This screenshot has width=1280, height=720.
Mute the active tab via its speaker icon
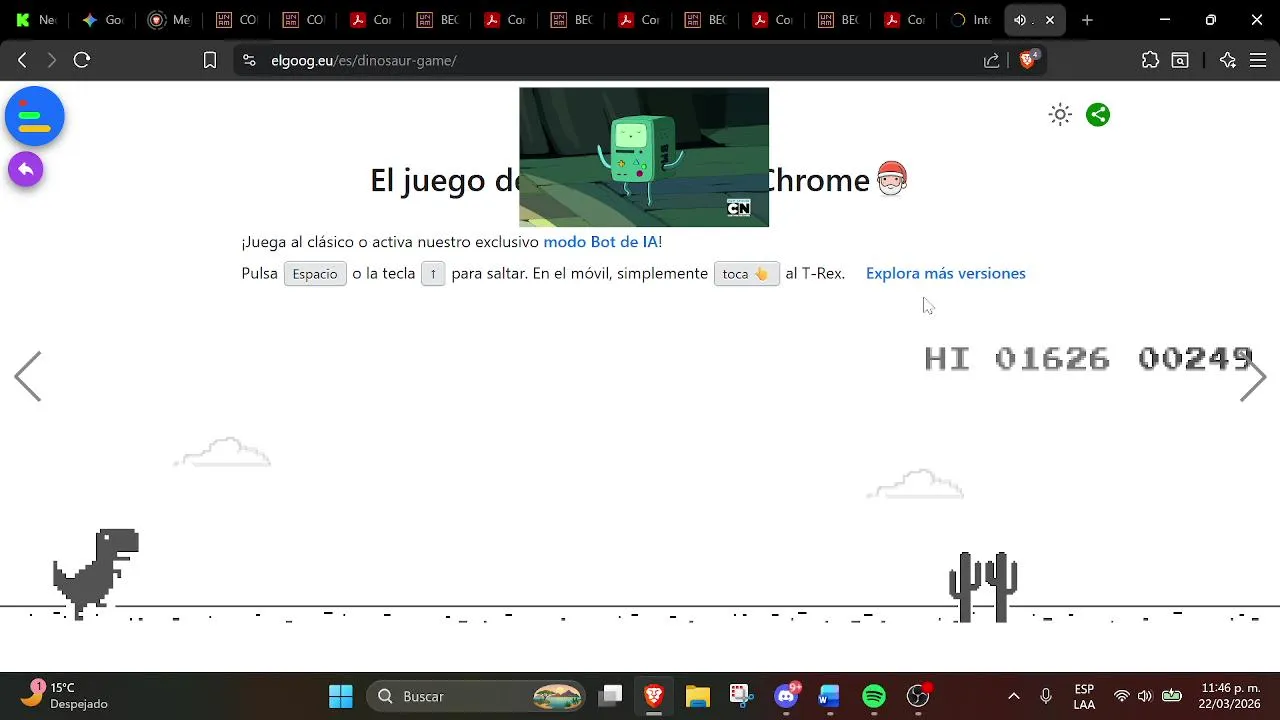coord(1019,20)
